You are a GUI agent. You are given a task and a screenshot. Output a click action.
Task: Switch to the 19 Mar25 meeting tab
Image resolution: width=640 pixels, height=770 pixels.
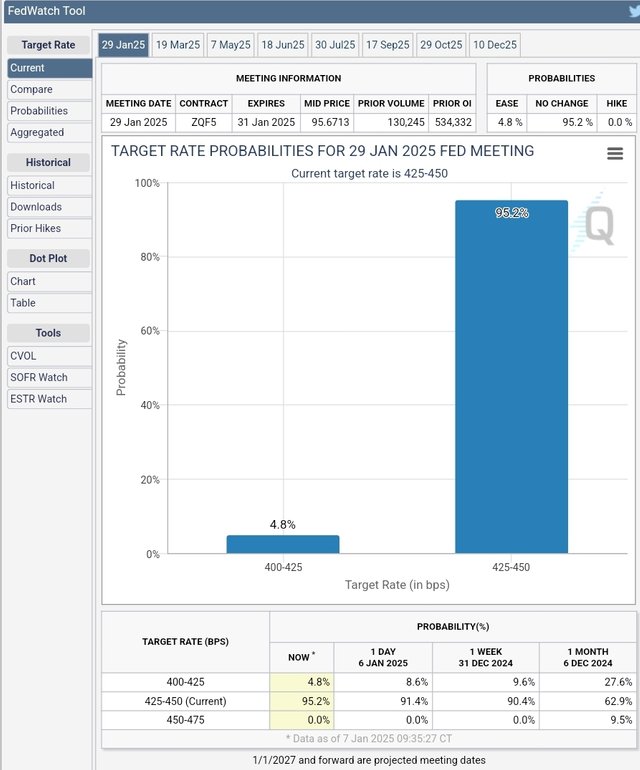(x=178, y=45)
